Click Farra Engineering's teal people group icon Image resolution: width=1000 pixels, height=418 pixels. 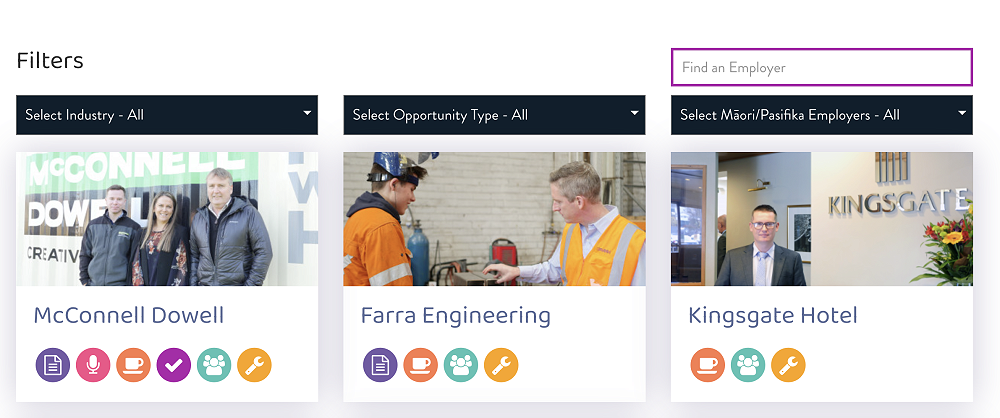tap(461, 365)
